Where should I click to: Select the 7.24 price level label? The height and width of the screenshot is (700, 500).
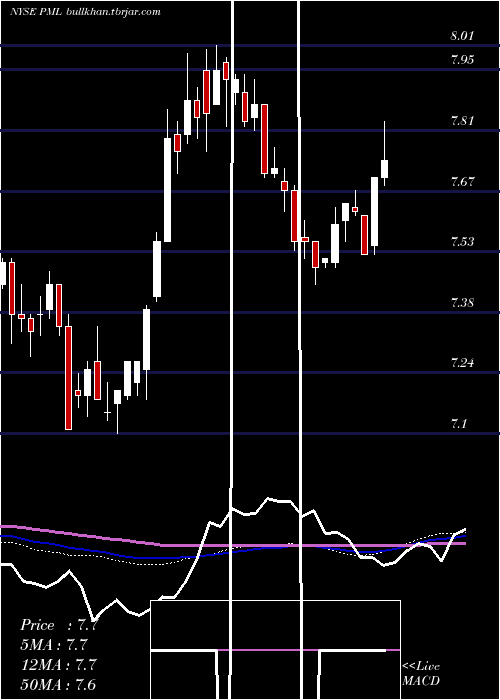462,362
